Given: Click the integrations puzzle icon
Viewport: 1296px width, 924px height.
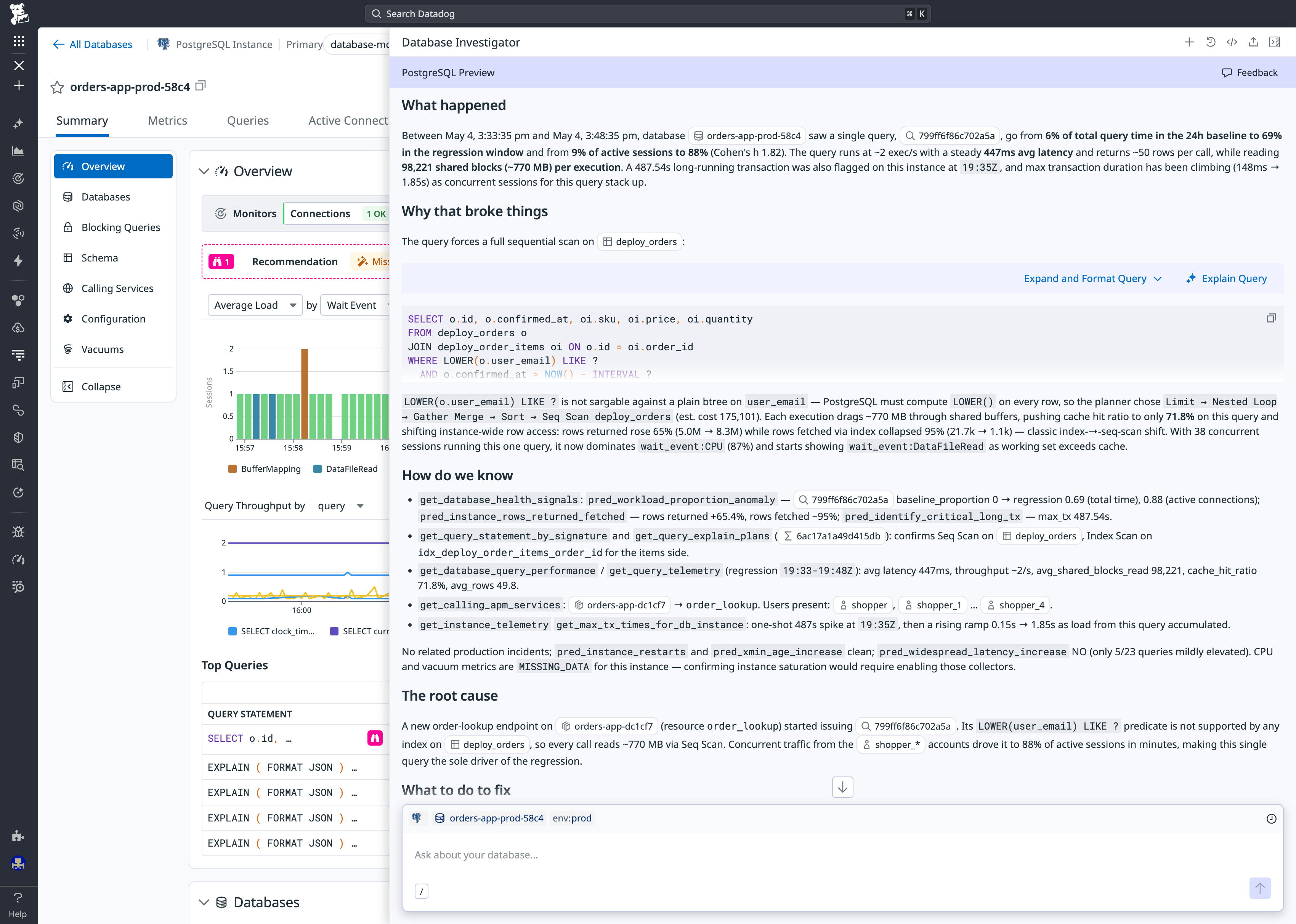Looking at the screenshot, I should coord(19,836).
